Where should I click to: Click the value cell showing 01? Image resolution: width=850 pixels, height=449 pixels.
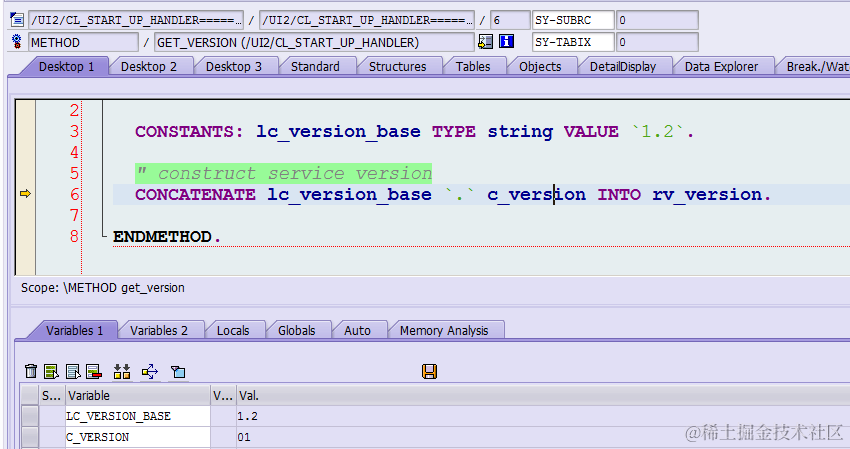[543, 437]
